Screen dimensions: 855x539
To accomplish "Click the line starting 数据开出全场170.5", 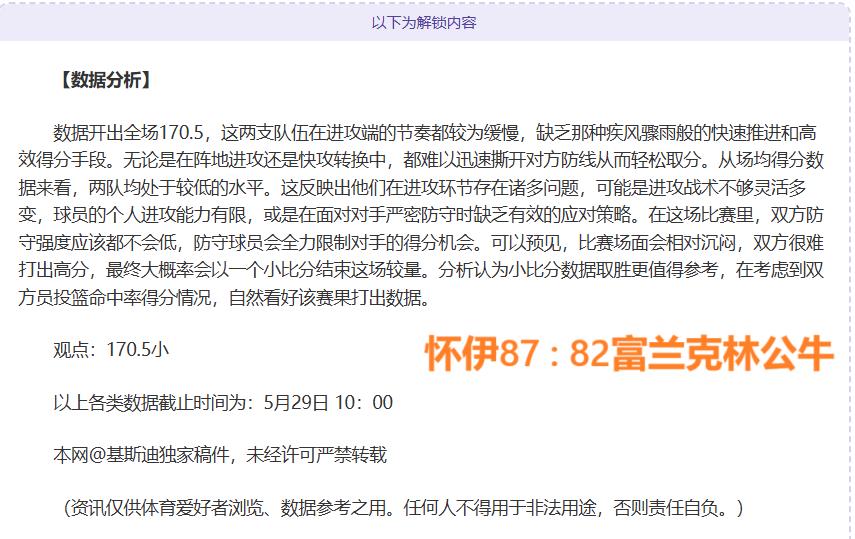I will pos(435,133).
